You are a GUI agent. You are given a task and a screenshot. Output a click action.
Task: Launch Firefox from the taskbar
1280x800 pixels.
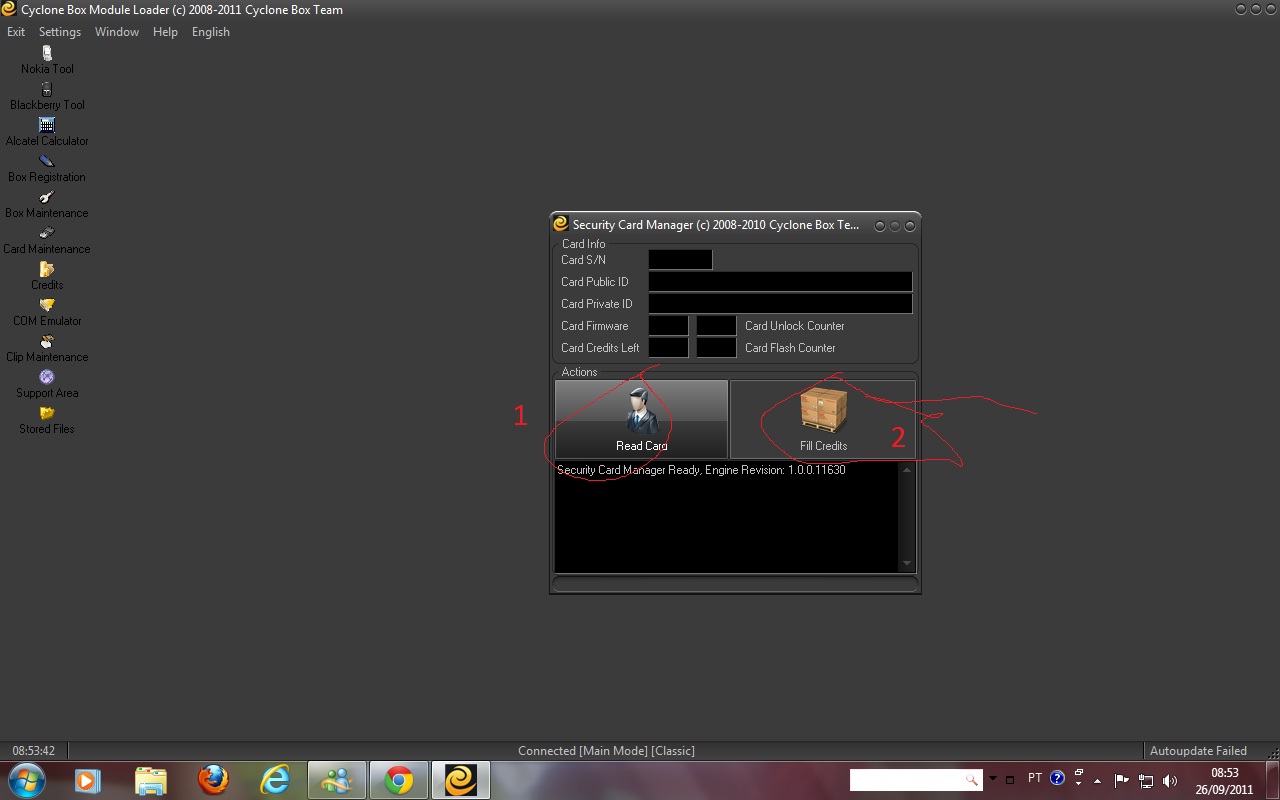[x=213, y=780]
